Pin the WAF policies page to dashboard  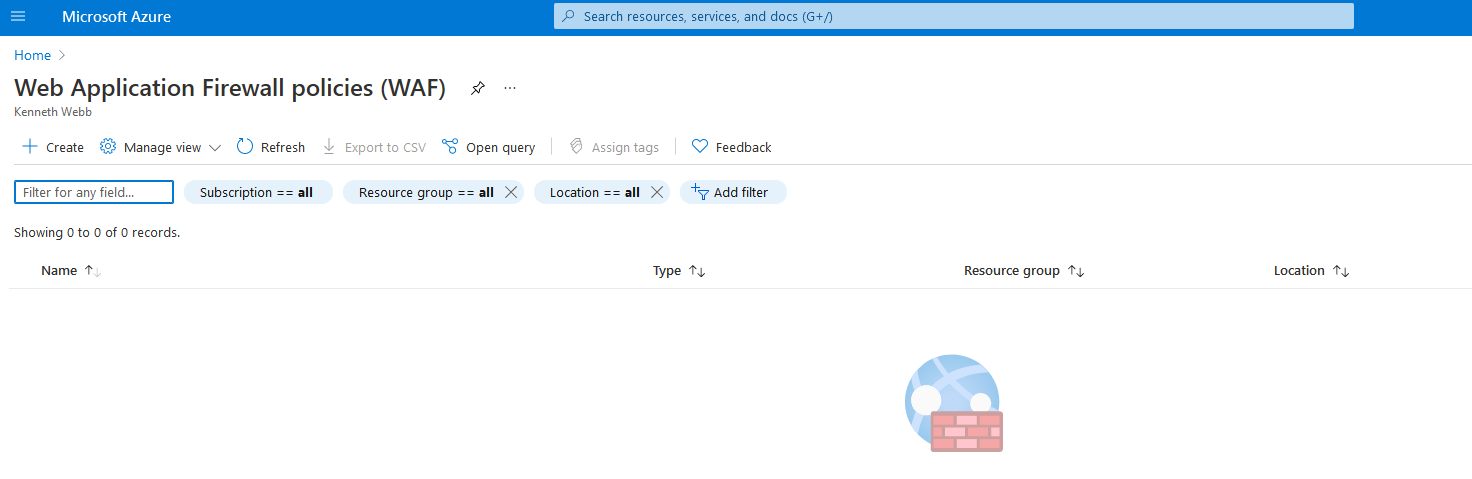[478, 88]
